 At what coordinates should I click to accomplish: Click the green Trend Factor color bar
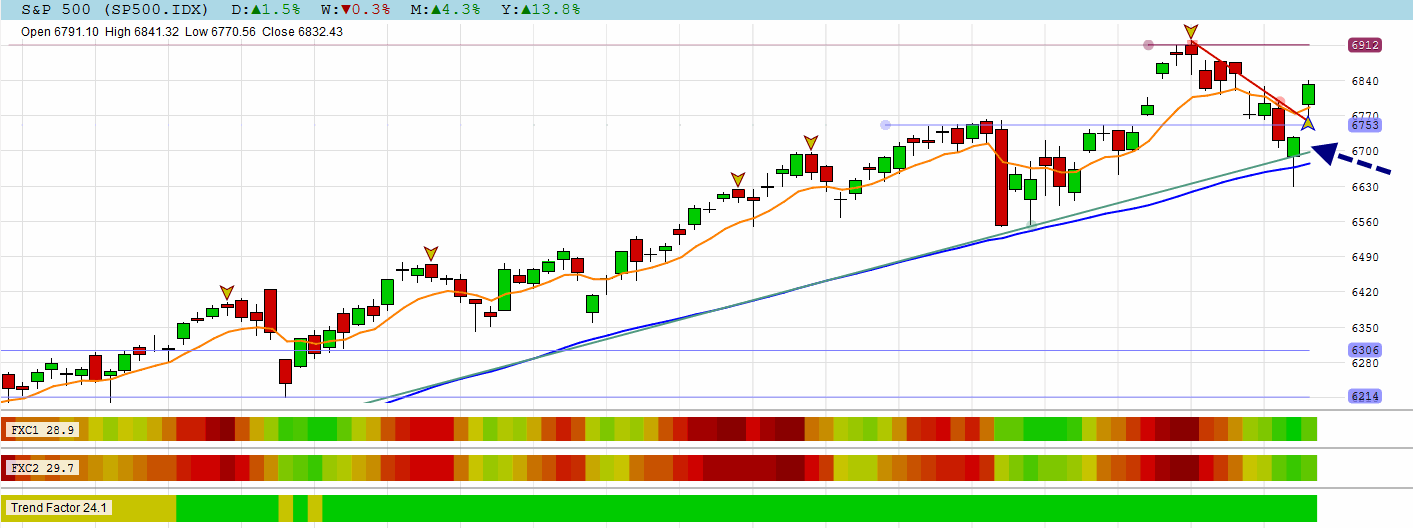[x=800, y=508]
